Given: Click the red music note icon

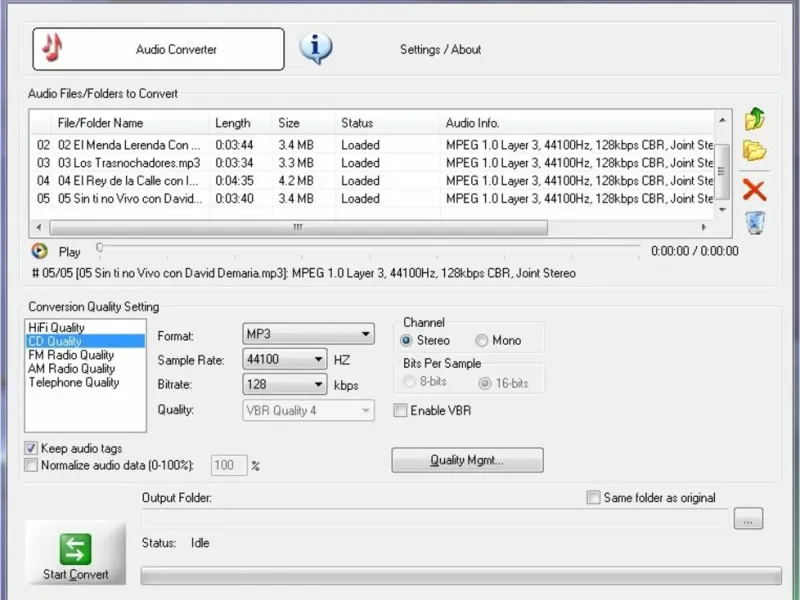Looking at the screenshot, I should tap(52, 47).
